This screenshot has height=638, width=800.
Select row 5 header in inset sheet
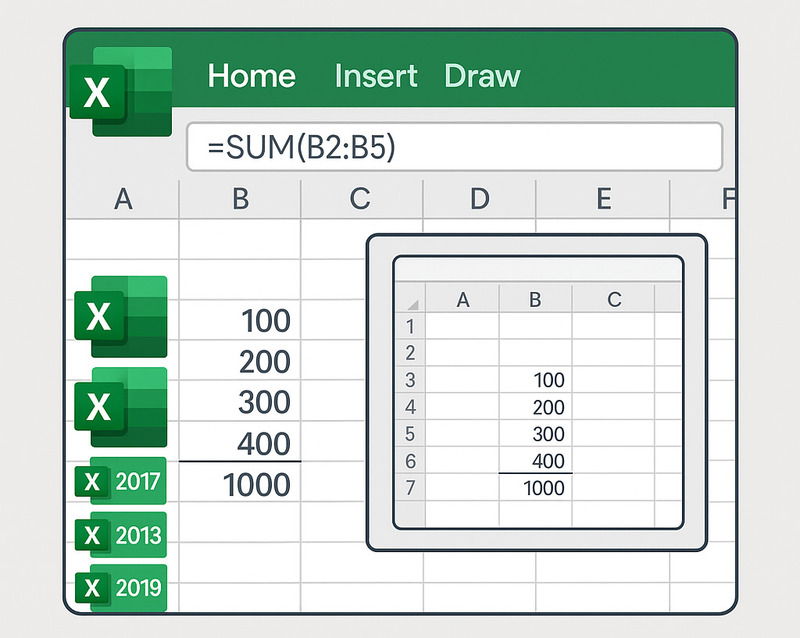pos(410,434)
